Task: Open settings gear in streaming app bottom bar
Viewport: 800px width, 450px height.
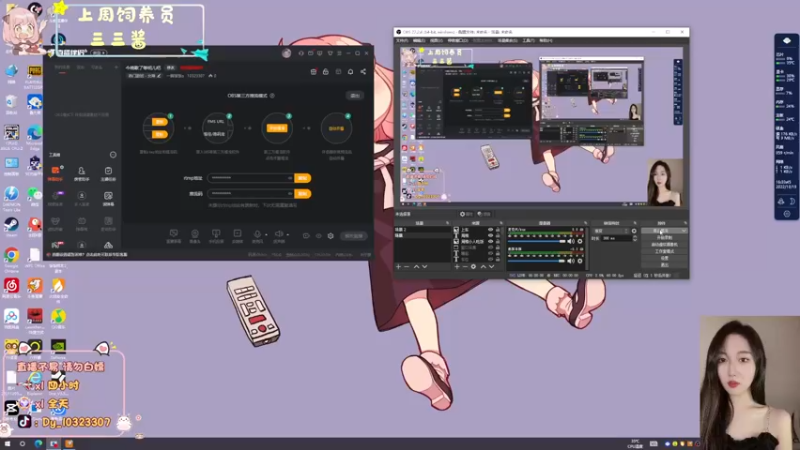Action: pos(331,236)
